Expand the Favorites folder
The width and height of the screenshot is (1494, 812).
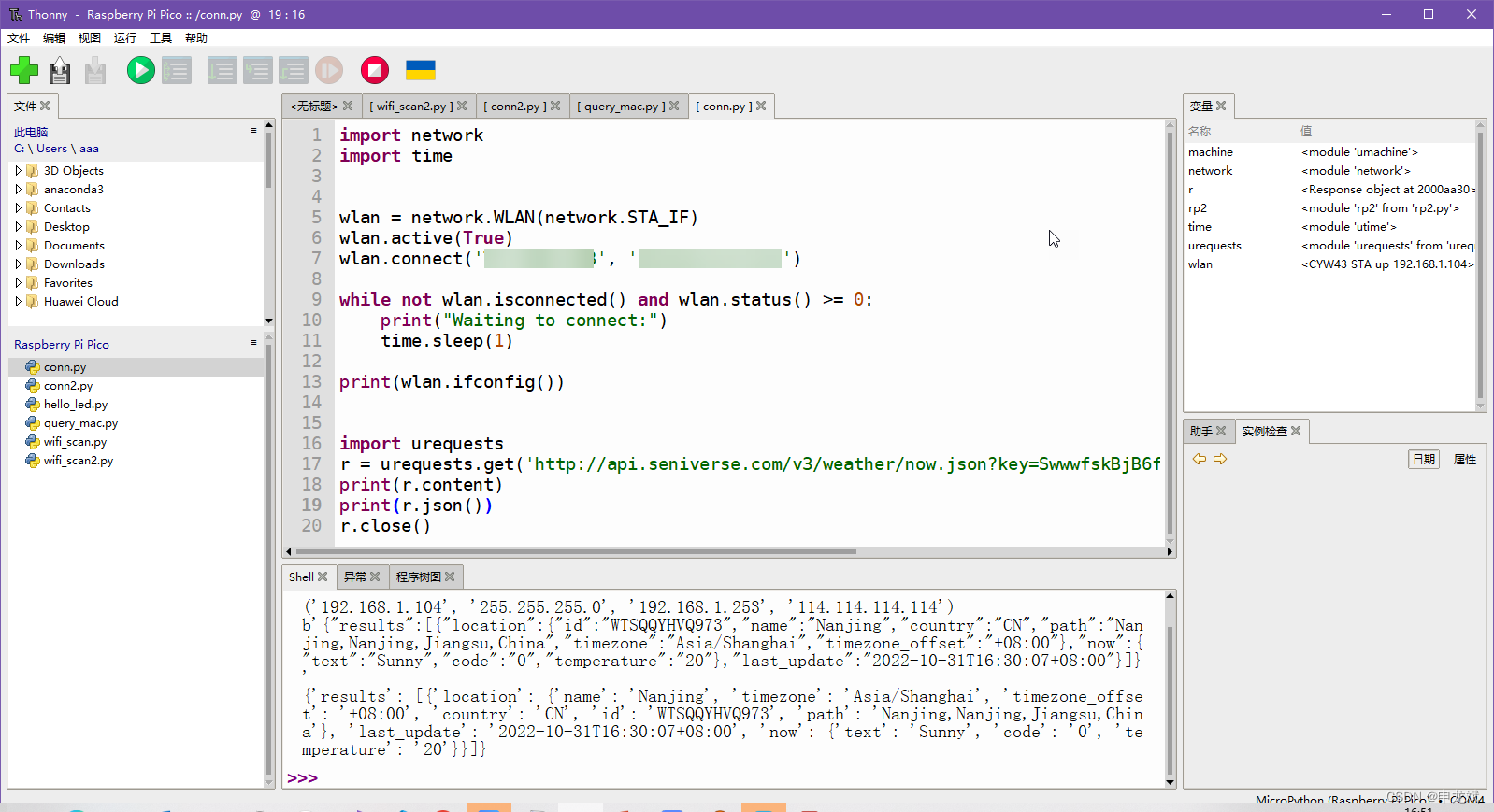click(x=18, y=283)
